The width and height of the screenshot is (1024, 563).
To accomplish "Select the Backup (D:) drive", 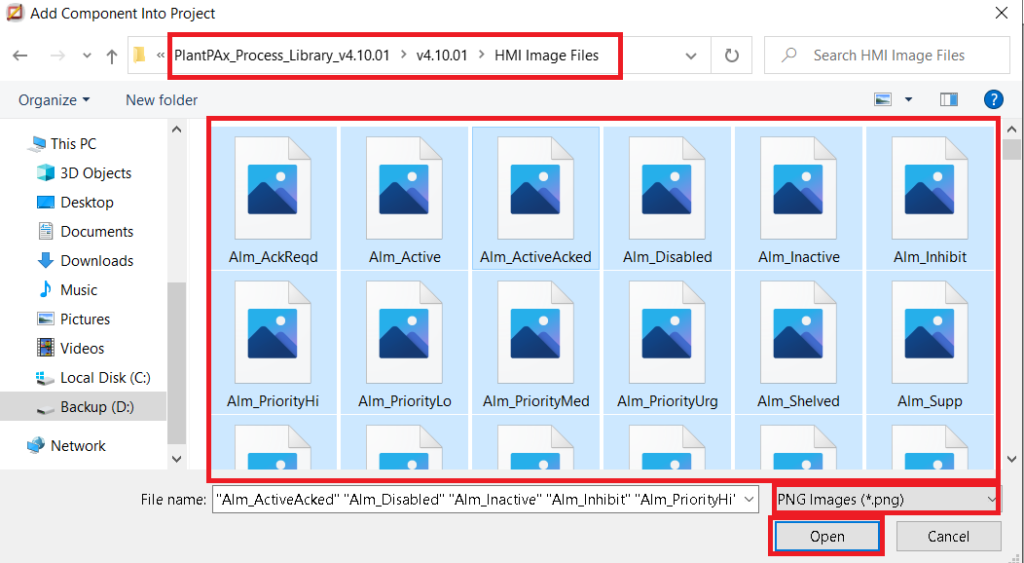I will tap(85, 407).
